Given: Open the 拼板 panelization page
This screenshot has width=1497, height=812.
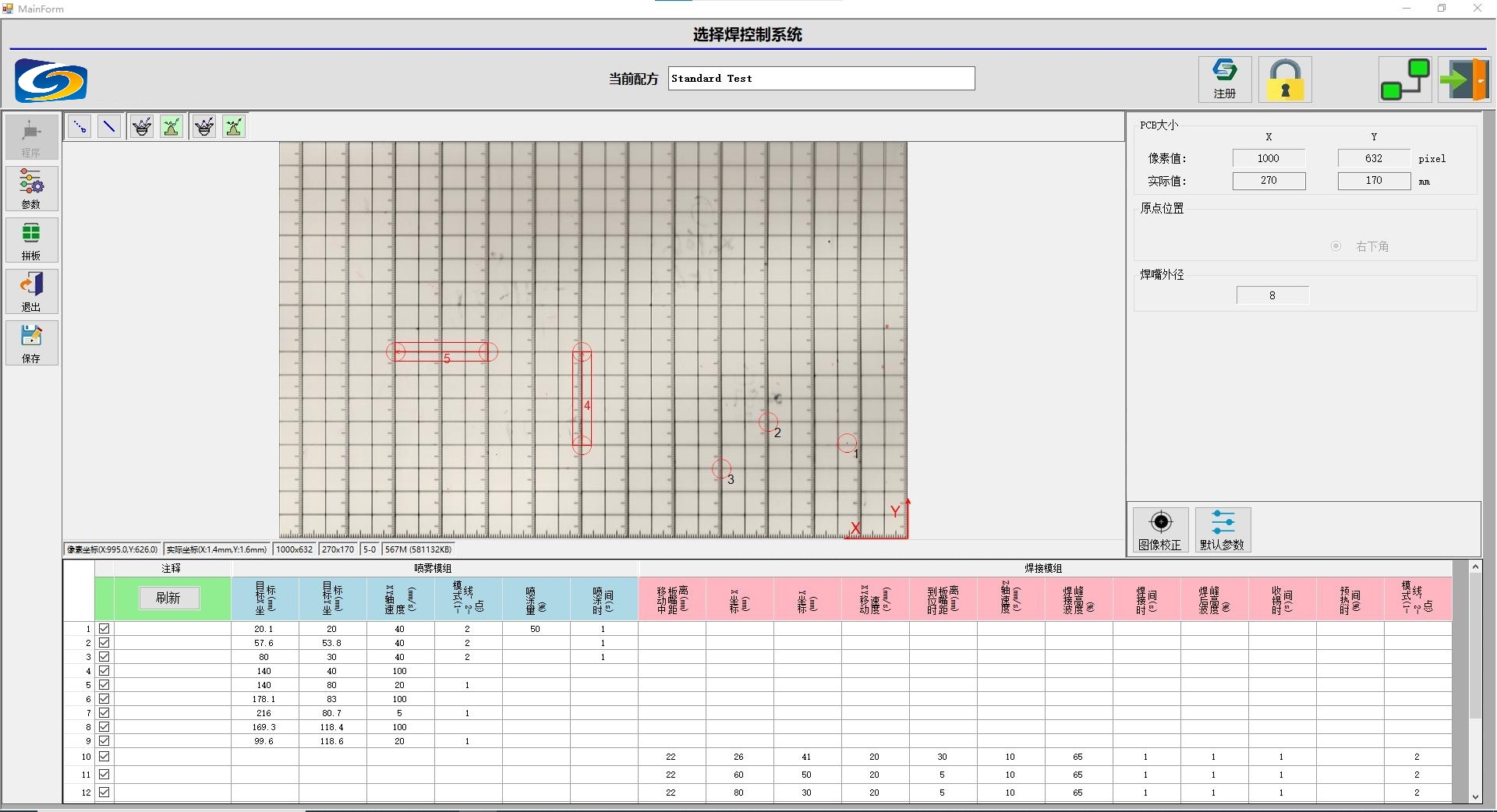Looking at the screenshot, I should pos(31,240).
